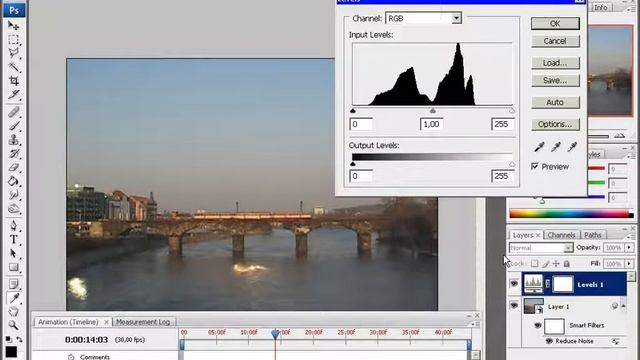Screen dimensions: 640x360
Task: Select the Eyedropper tool in toolbox
Action: click(x=13, y=298)
